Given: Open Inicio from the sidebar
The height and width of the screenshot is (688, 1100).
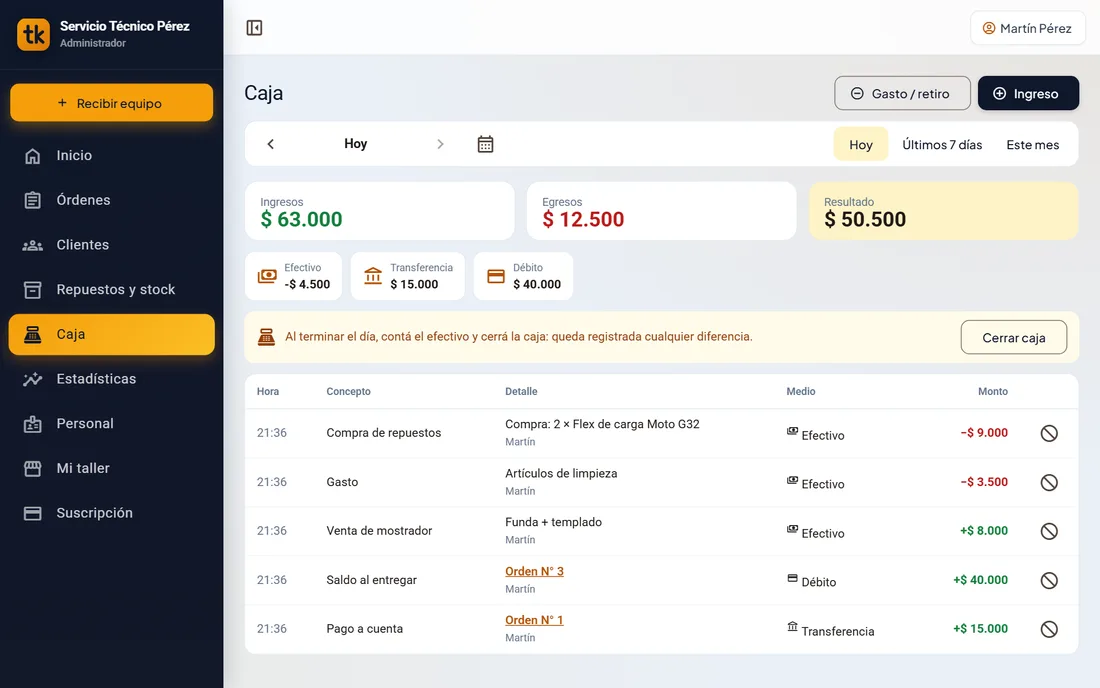Looking at the screenshot, I should (x=112, y=156).
